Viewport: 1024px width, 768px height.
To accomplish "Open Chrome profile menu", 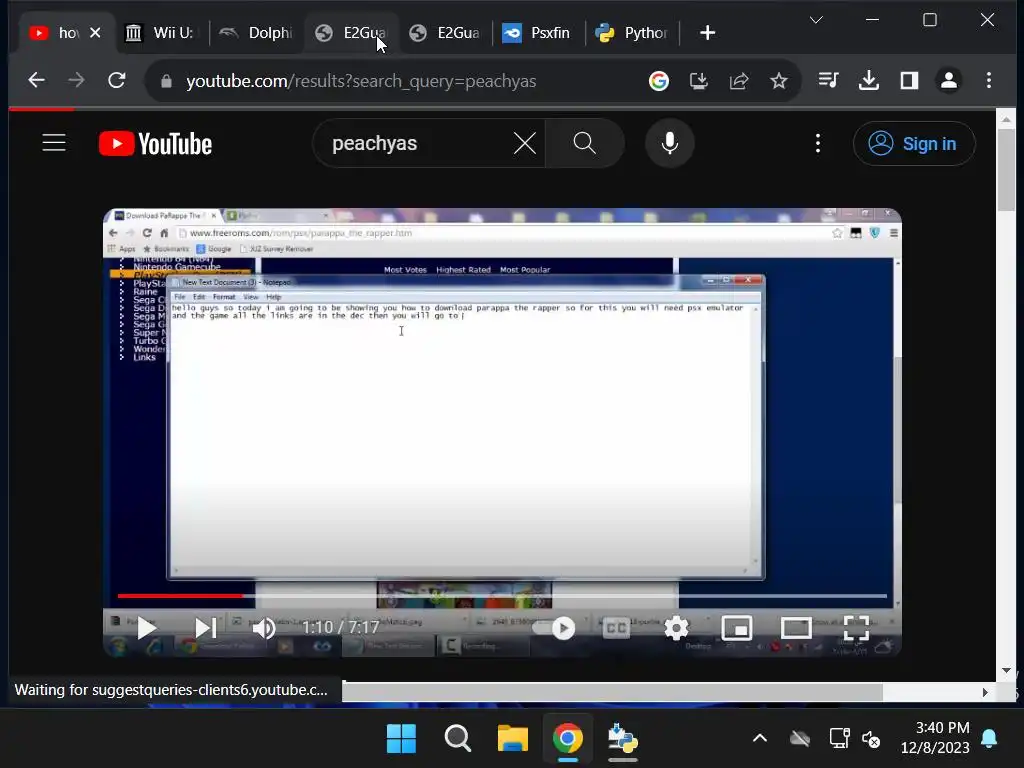I will pos(949,80).
